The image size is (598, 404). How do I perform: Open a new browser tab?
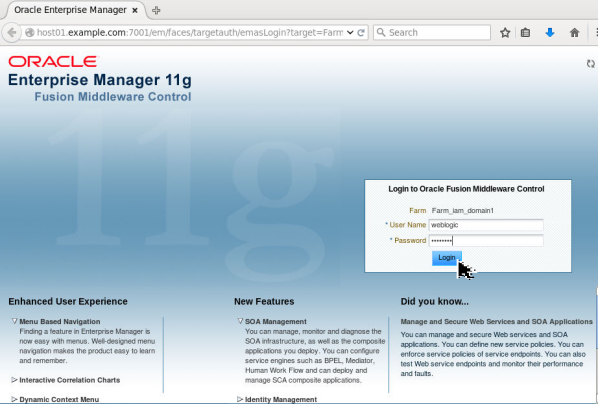click(156, 11)
